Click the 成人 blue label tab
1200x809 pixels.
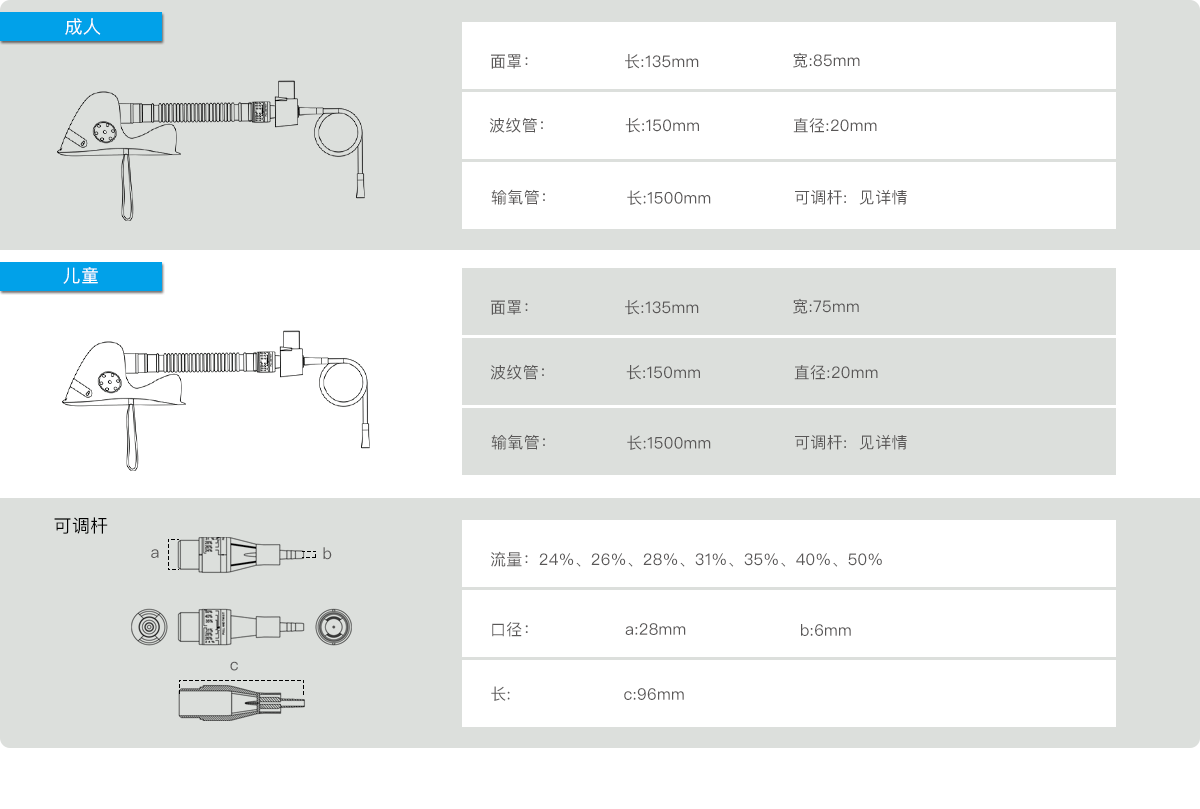tap(82, 27)
